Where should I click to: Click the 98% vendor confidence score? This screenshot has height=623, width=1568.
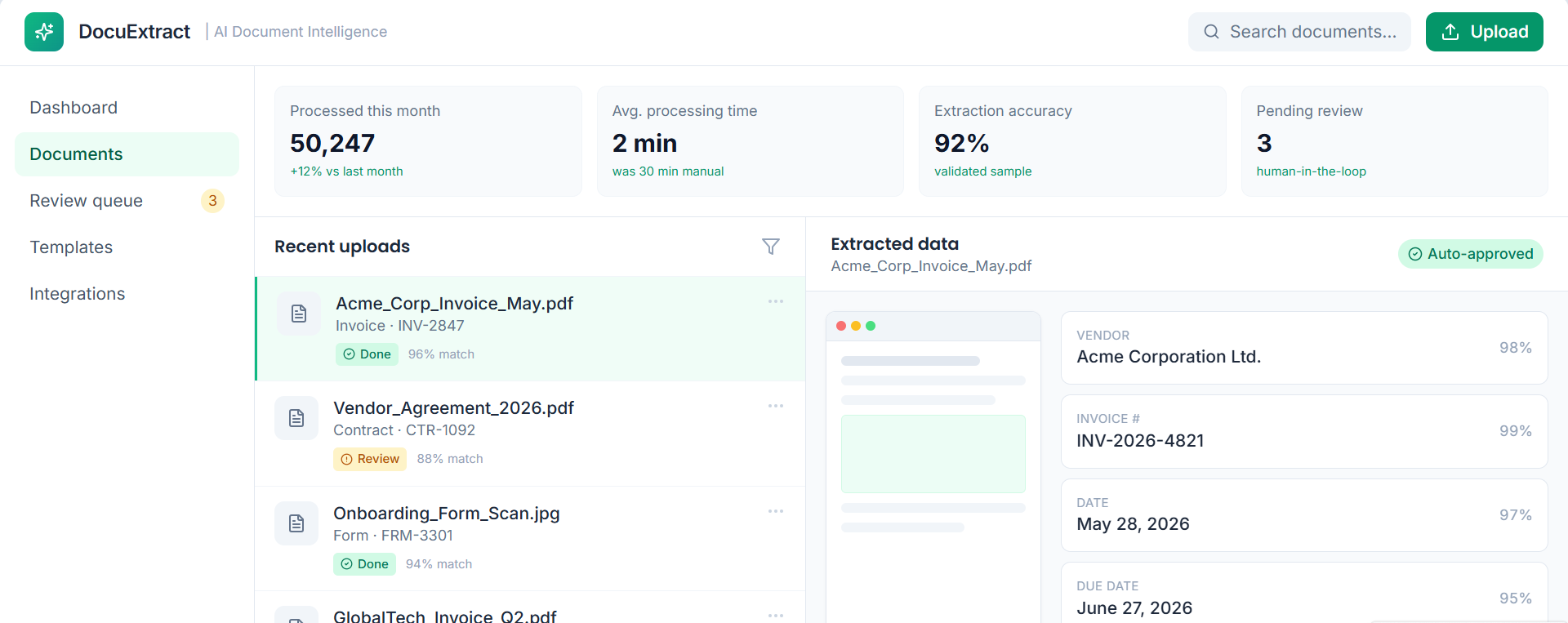pyautogui.click(x=1515, y=348)
